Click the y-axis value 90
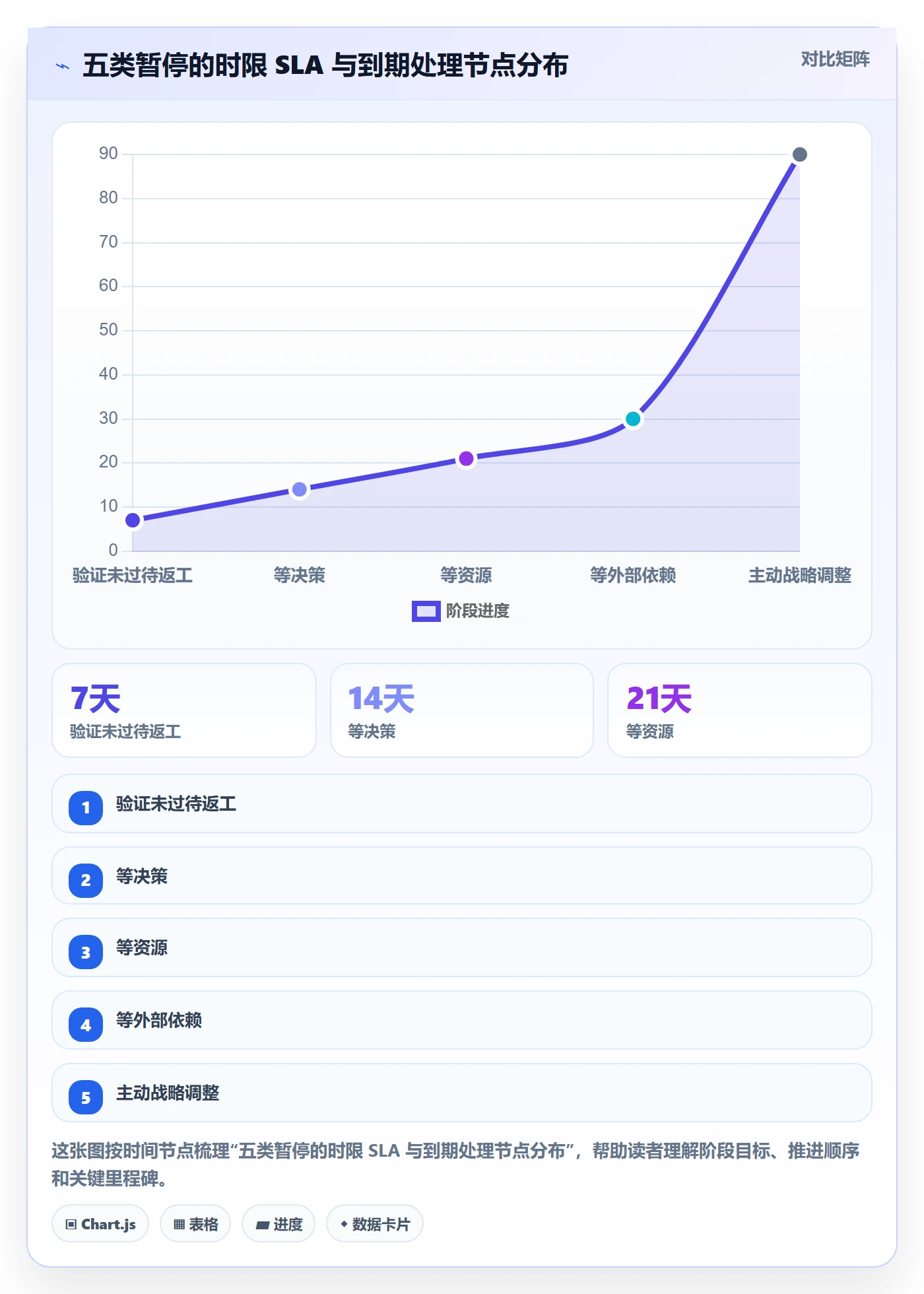This screenshot has width=924, height=1294. point(108,154)
